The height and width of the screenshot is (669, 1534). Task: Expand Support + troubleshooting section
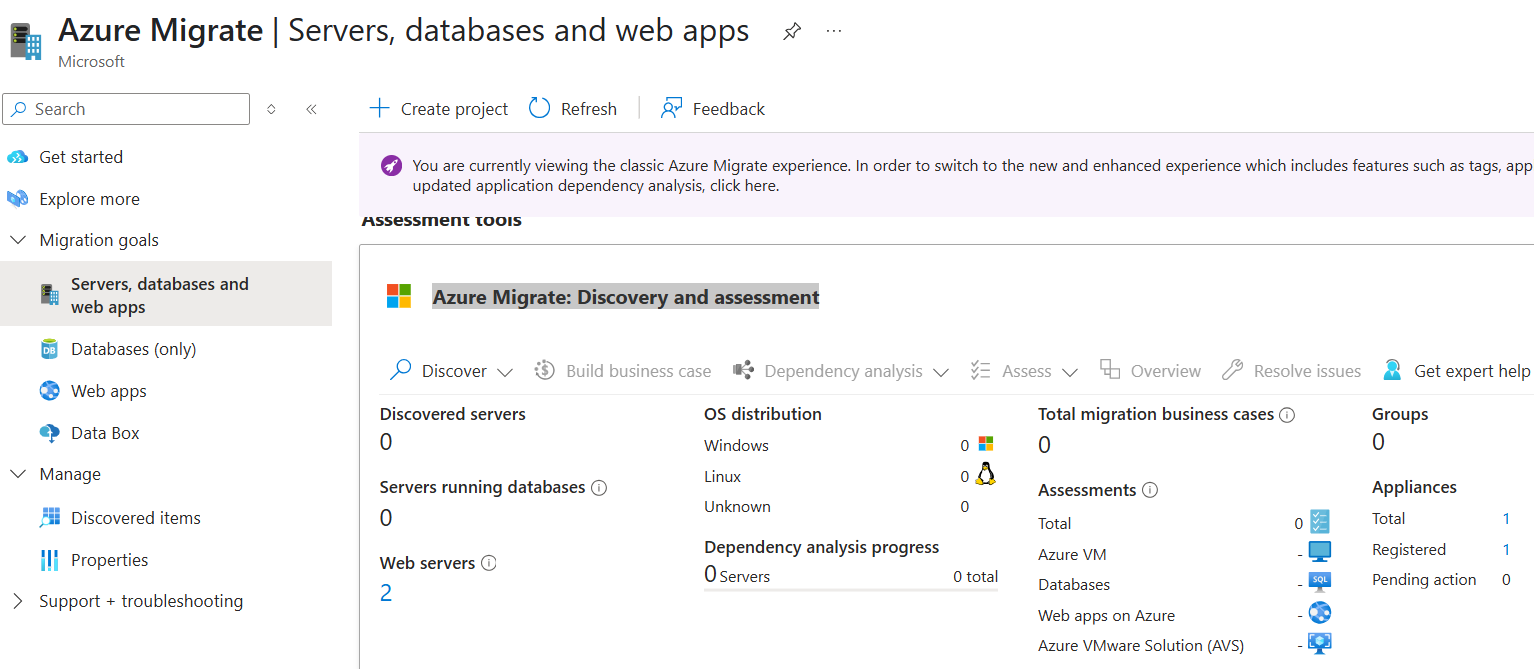pos(140,600)
